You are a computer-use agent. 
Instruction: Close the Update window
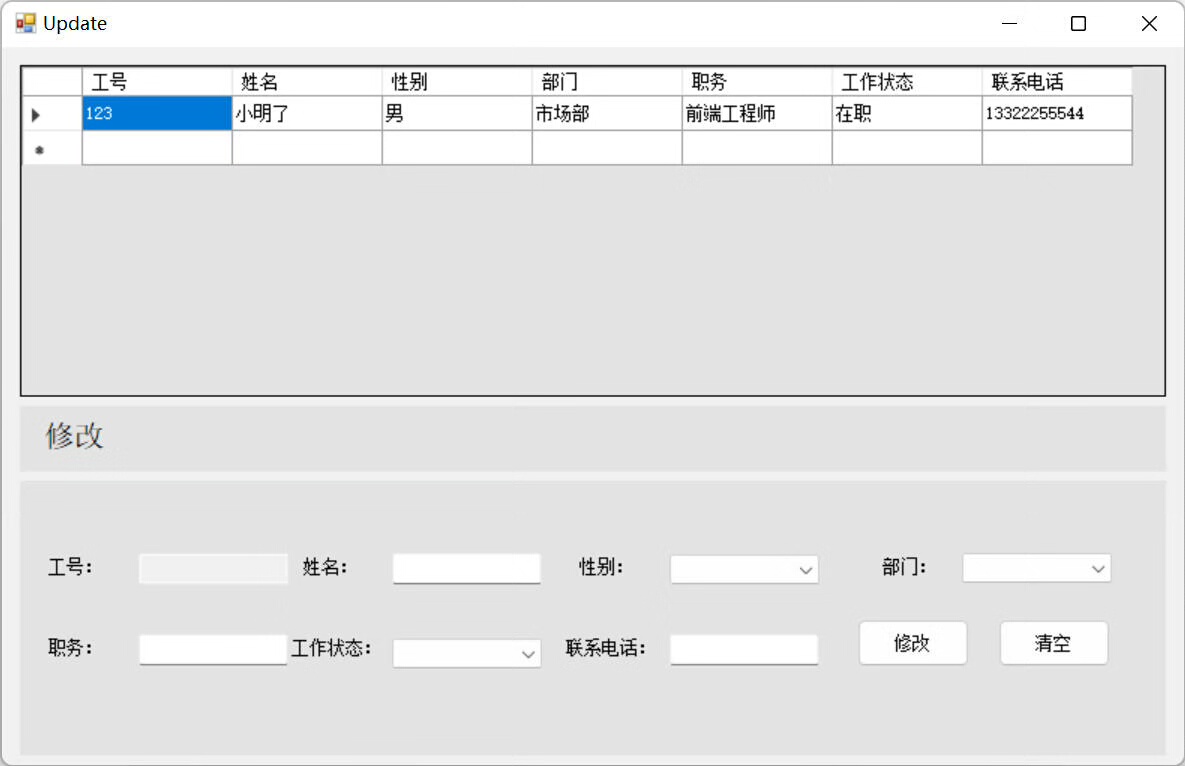1149,23
